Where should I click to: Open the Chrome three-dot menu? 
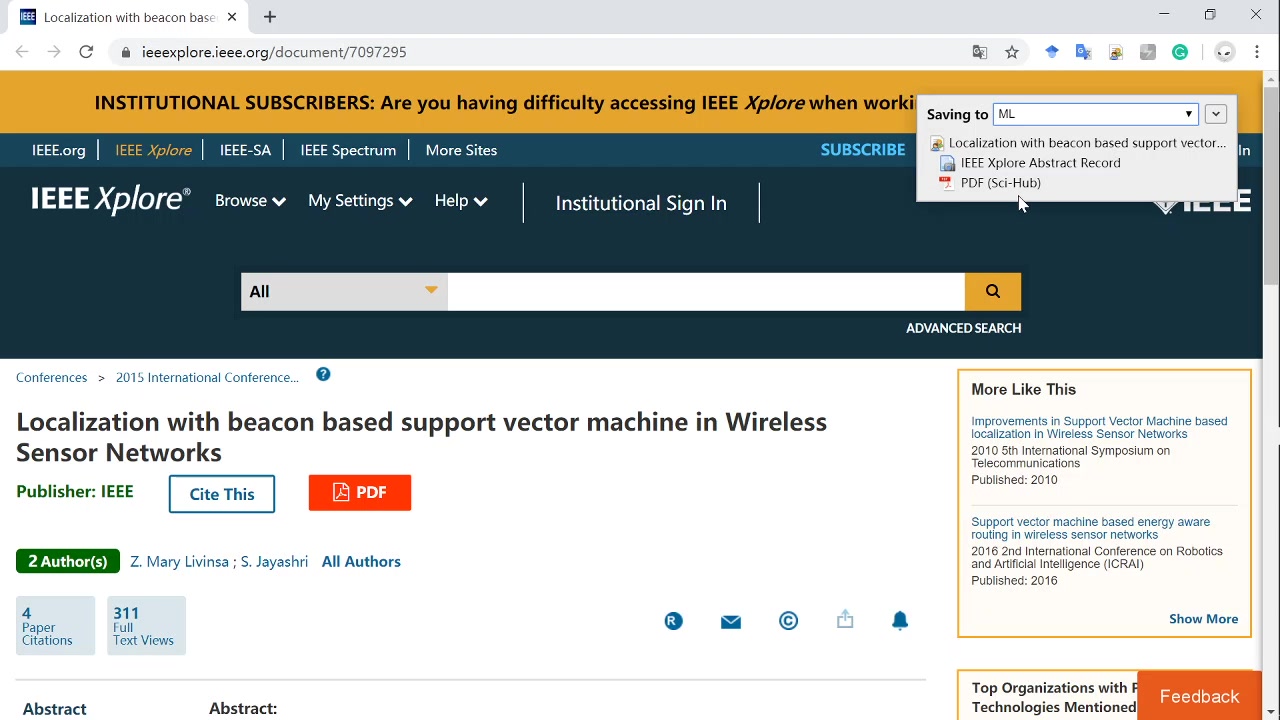tap(1257, 52)
